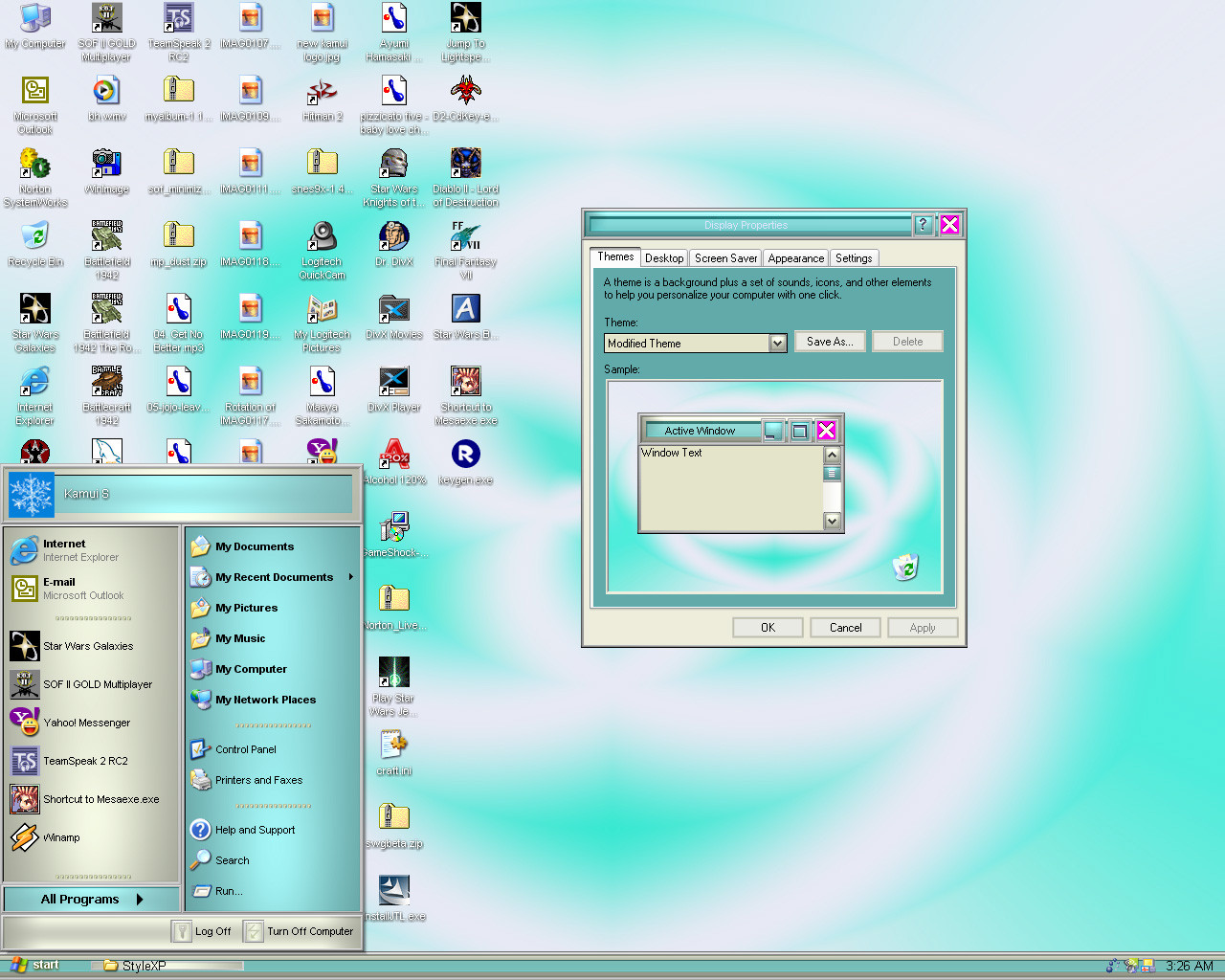Viewport: 1225px width, 980px height.
Task: Launch Alcohol 120% desktop shortcut
Action: coord(394,462)
